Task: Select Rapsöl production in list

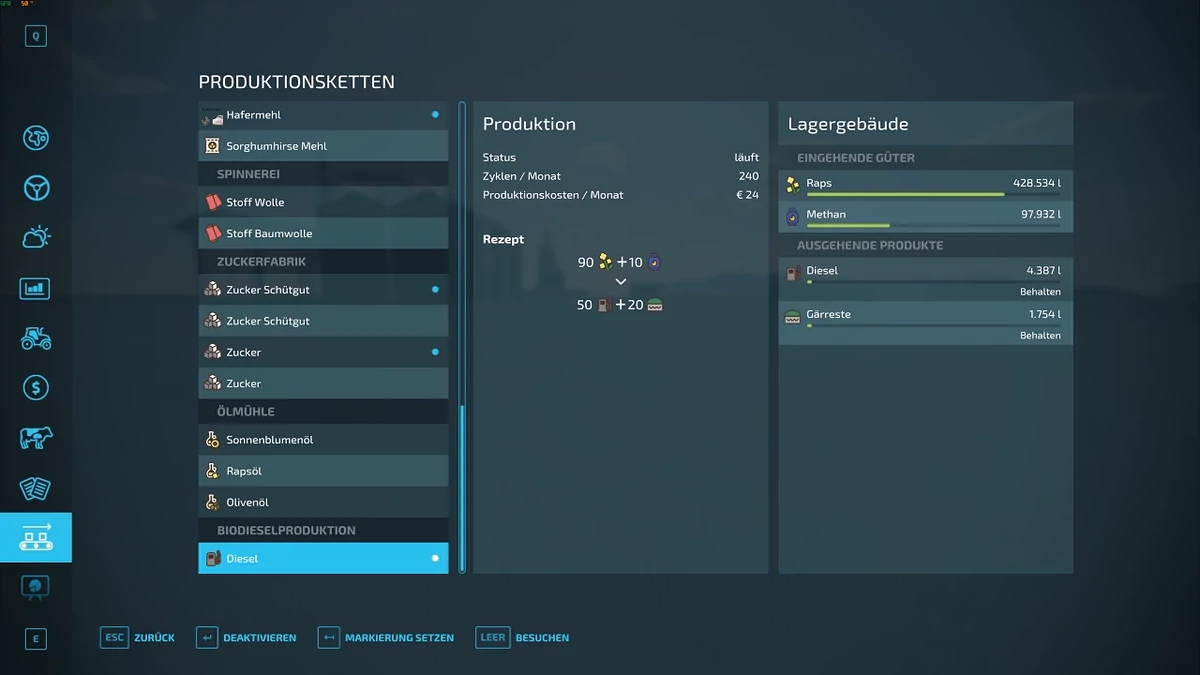Action: (323, 471)
